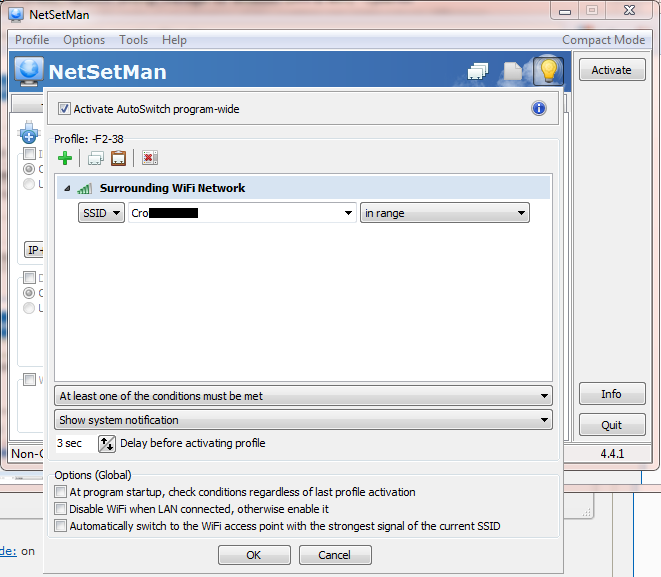The image size is (661, 577).
Task: Click the note page icon in header
Action: [x=513, y=71]
